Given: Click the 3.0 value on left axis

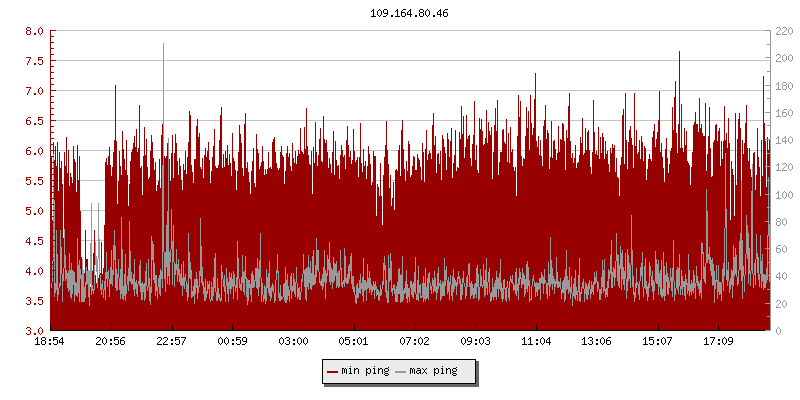Looking at the screenshot, I should point(34,331).
